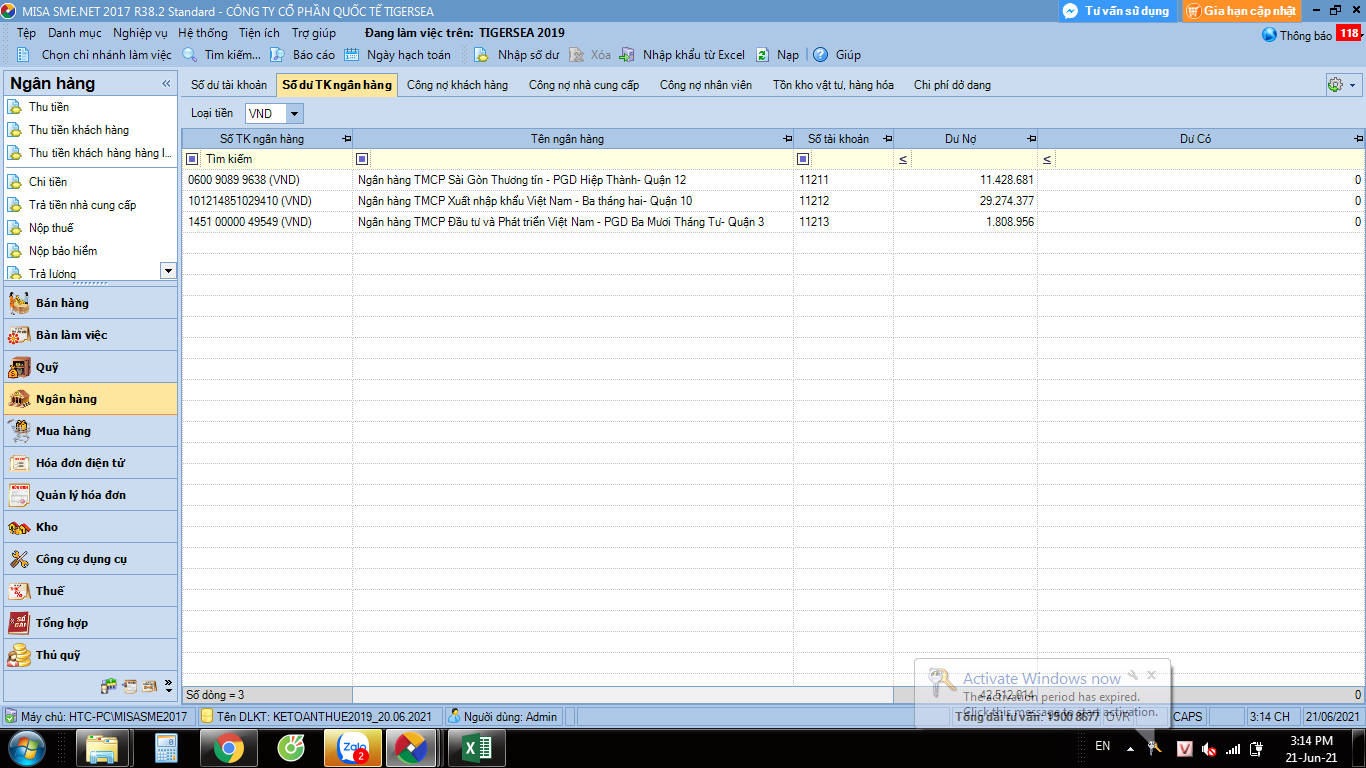Toggle pin on Số TK ngân hàng column header
The width and height of the screenshot is (1366, 768).
pyautogui.click(x=346, y=139)
